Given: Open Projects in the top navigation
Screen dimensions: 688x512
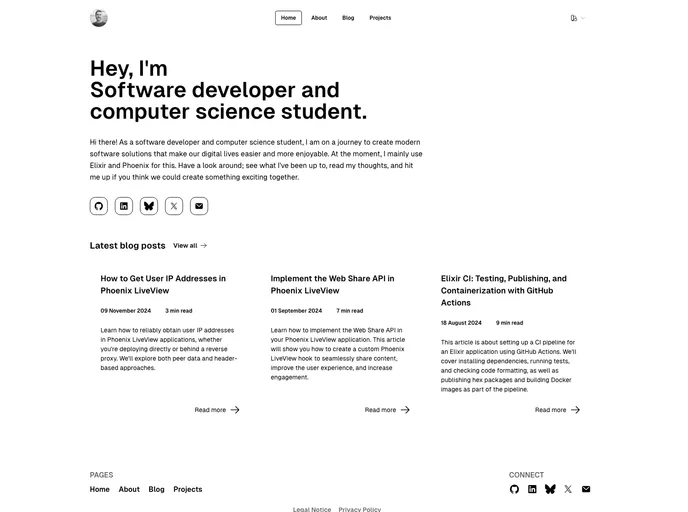Looking at the screenshot, I should pyautogui.click(x=380, y=18).
